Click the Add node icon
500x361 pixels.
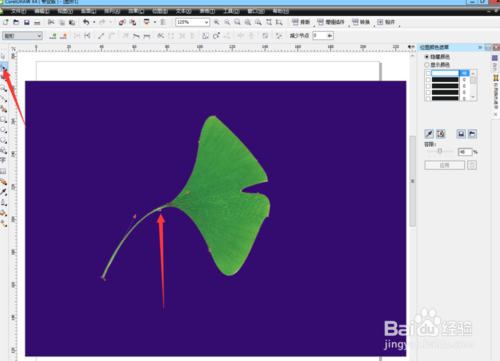(53, 36)
